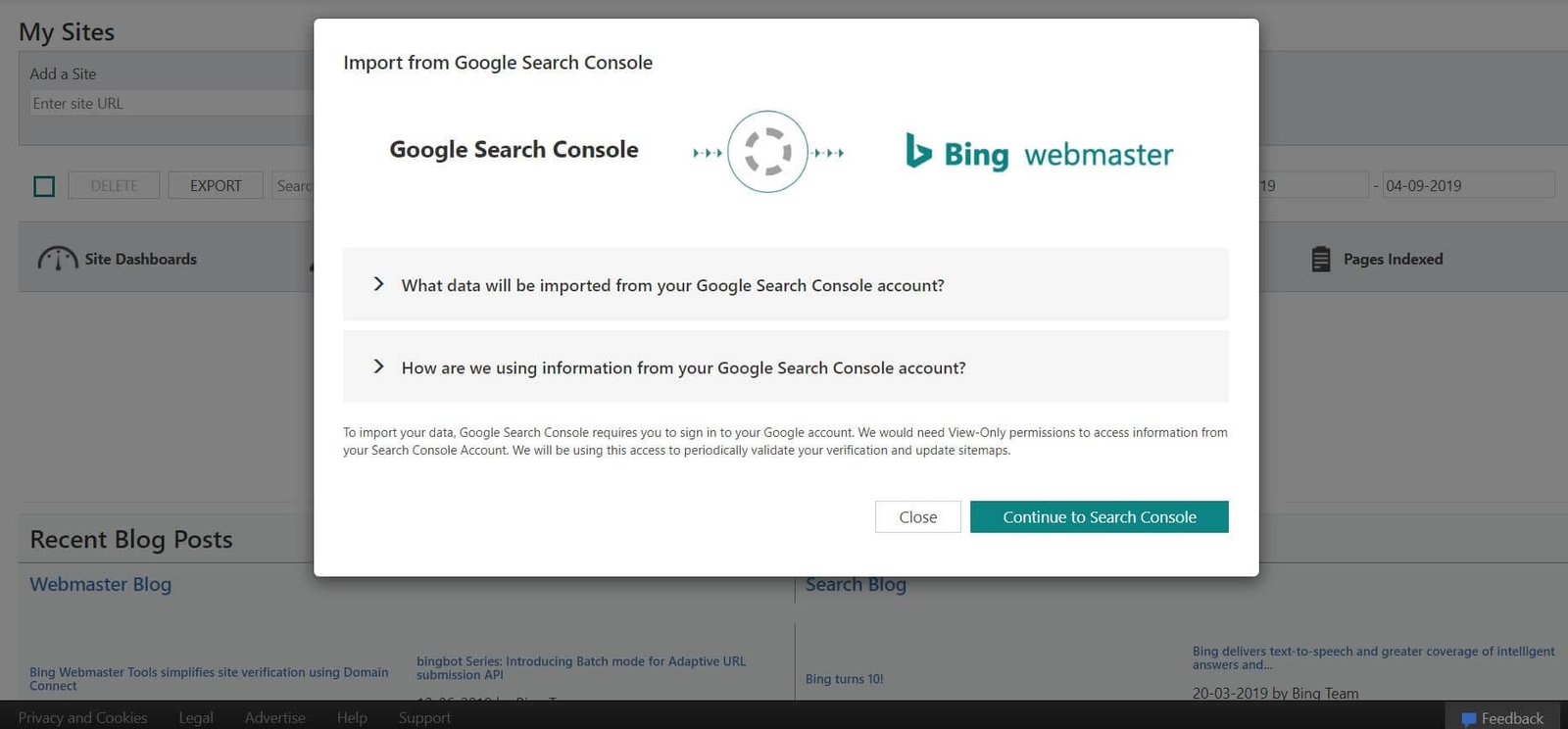Select Privacy and Cookies in the footer

click(83, 717)
